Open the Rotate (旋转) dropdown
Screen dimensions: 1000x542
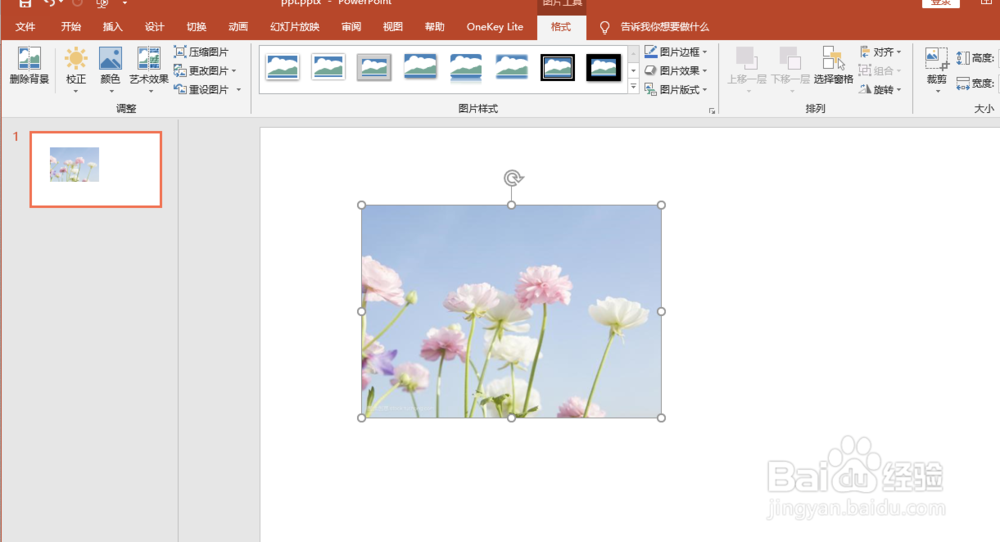881,90
